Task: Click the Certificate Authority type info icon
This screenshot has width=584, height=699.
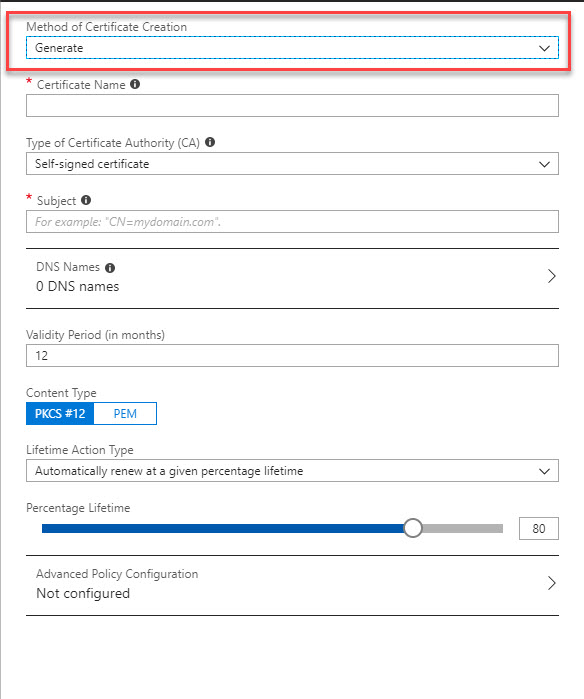Action: point(210,142)
